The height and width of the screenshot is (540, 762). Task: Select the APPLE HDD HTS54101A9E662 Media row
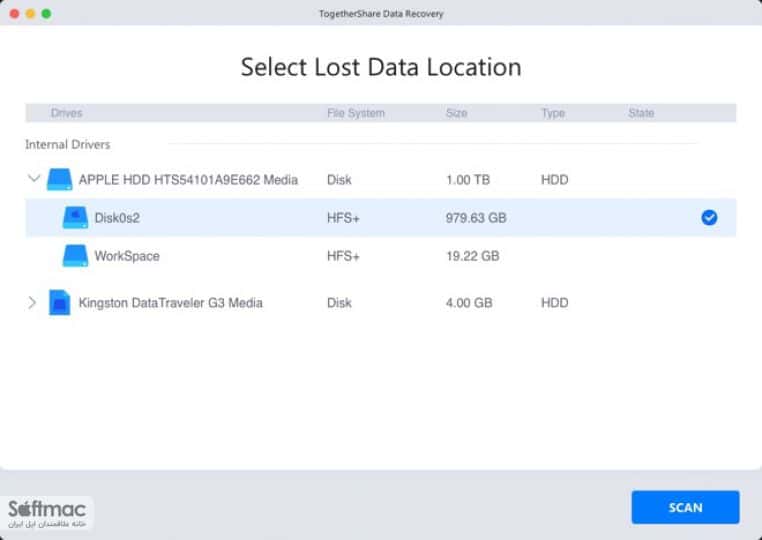381,179
